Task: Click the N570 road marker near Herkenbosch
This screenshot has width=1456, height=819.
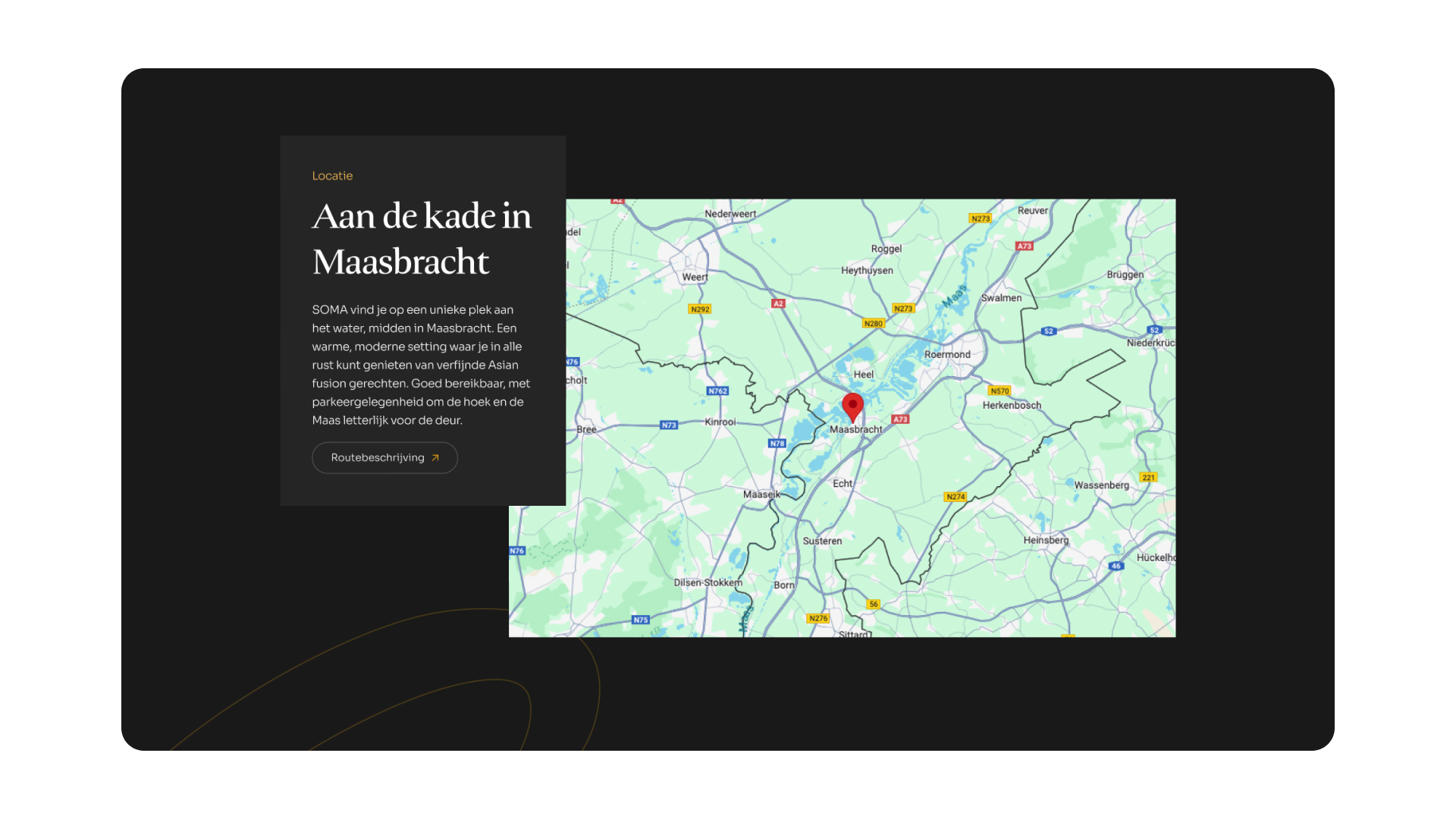Action: (x=999, y=391)
